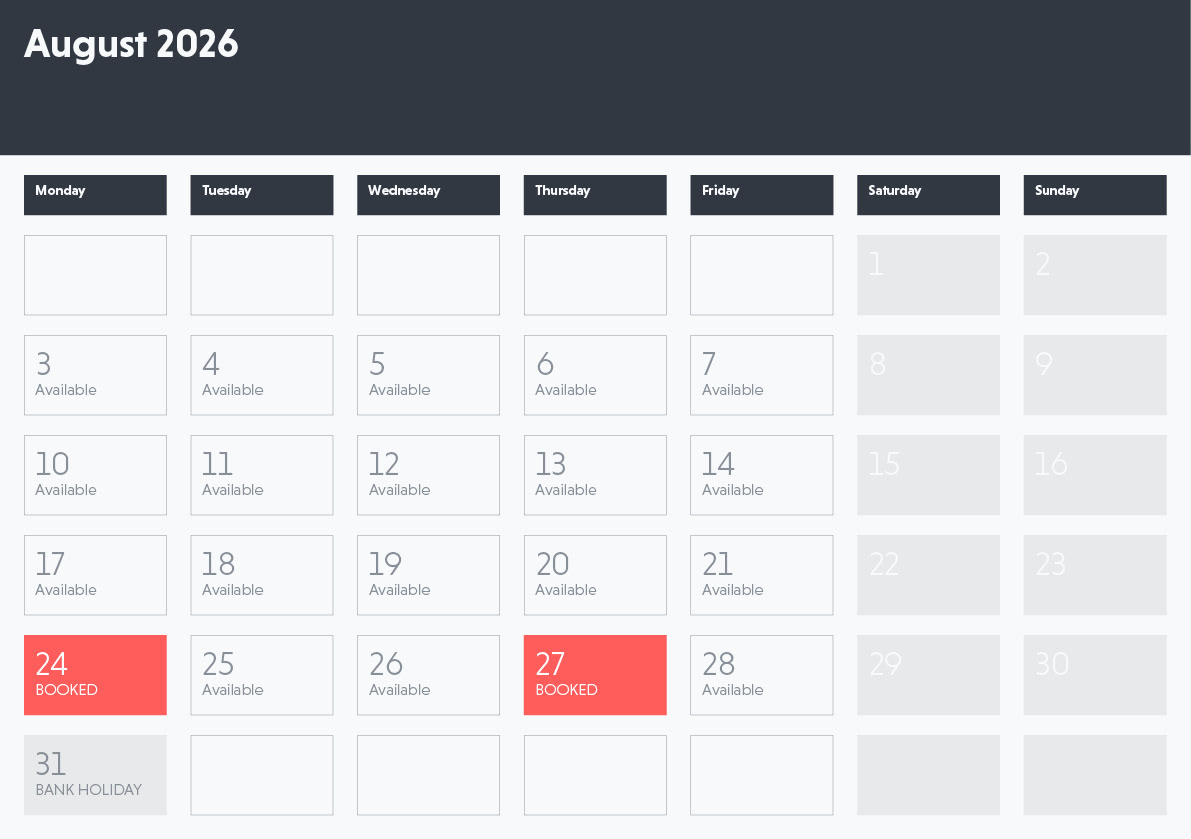Choose available Friday August 28
The image size is (1191, 839).
point(761,675)
